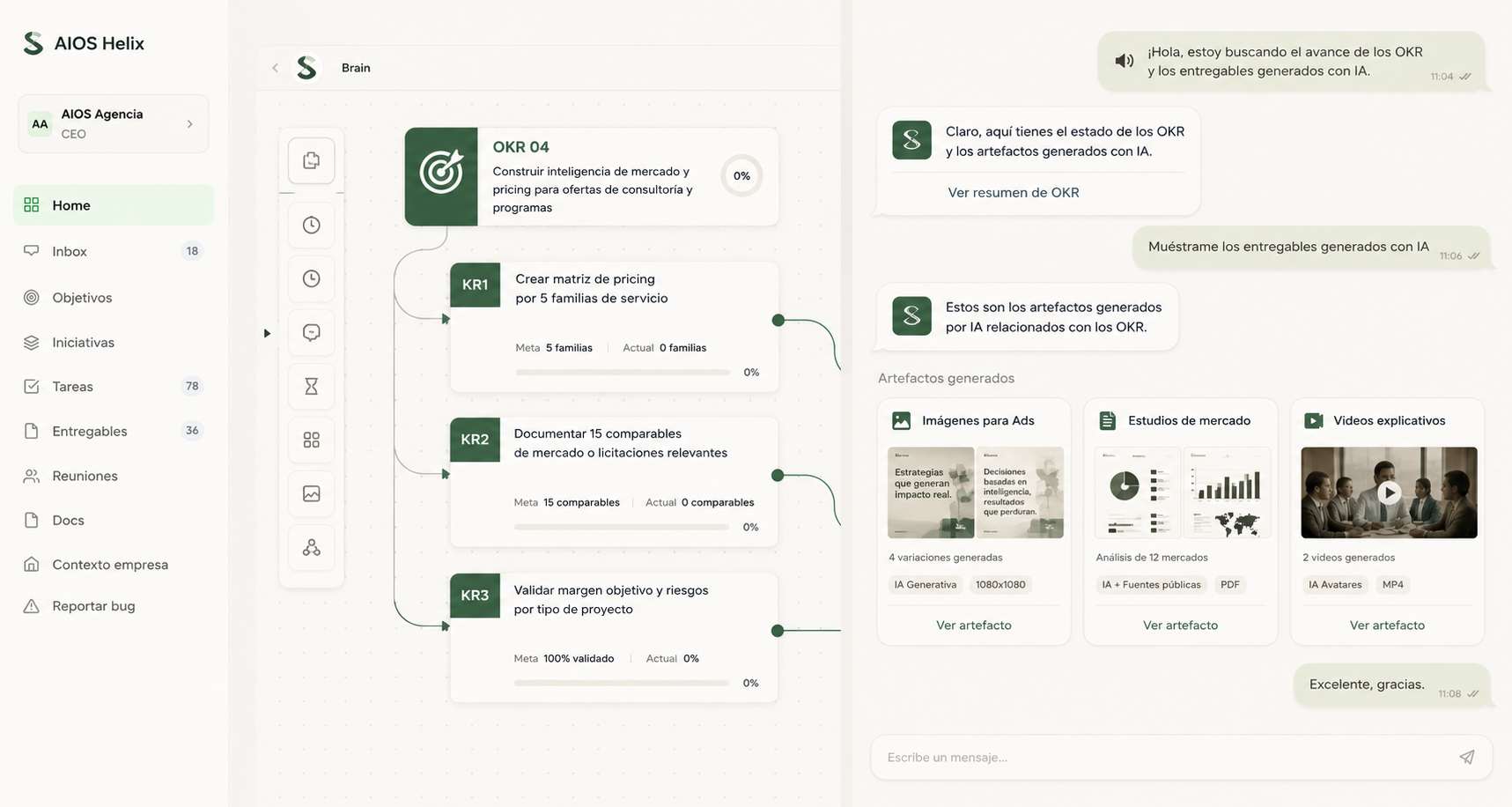Screen dimensions: 1512x807
Task: Click the OKR 04 0% progress ring
Action: click(741, 176)
